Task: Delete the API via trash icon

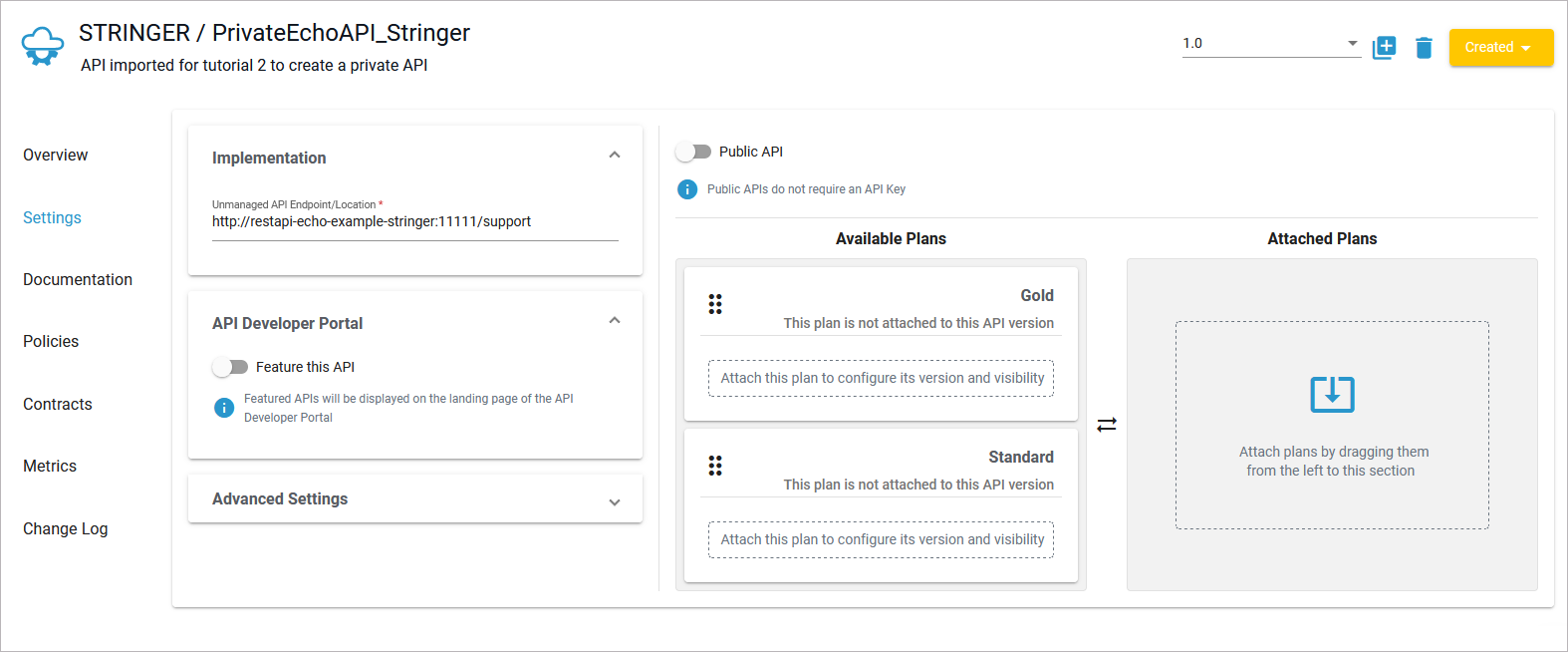Action: (1424, 47)
